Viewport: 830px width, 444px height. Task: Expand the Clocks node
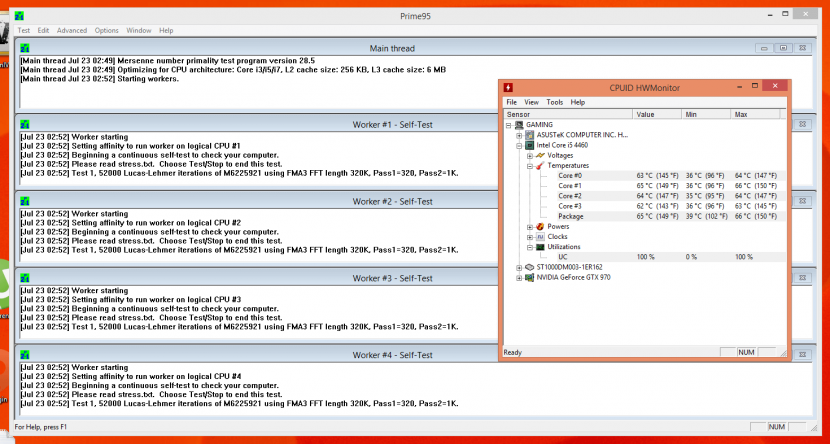pyautogui.click(x=530, y=237)
